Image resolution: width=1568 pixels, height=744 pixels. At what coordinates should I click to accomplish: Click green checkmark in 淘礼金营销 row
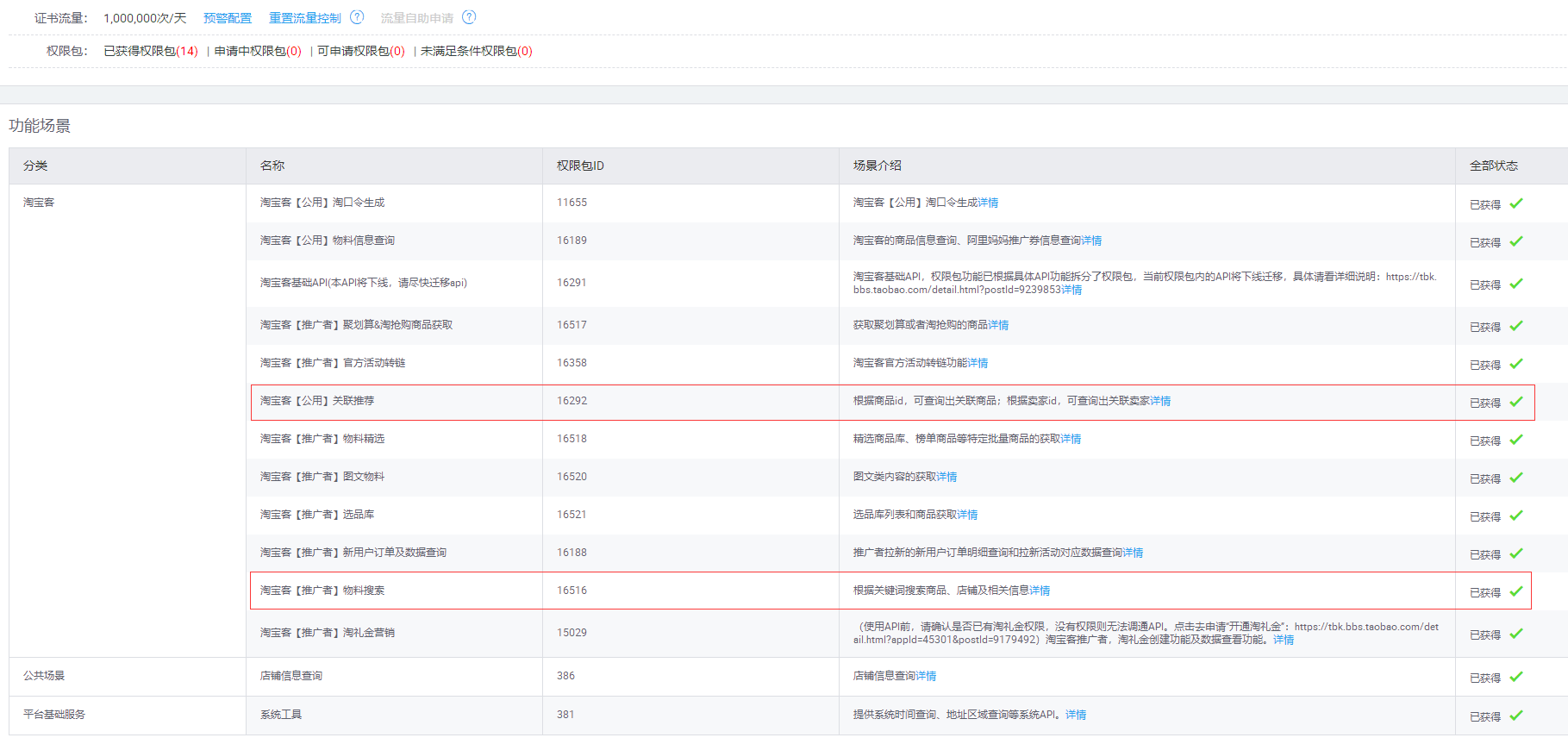coord(1516,634)
